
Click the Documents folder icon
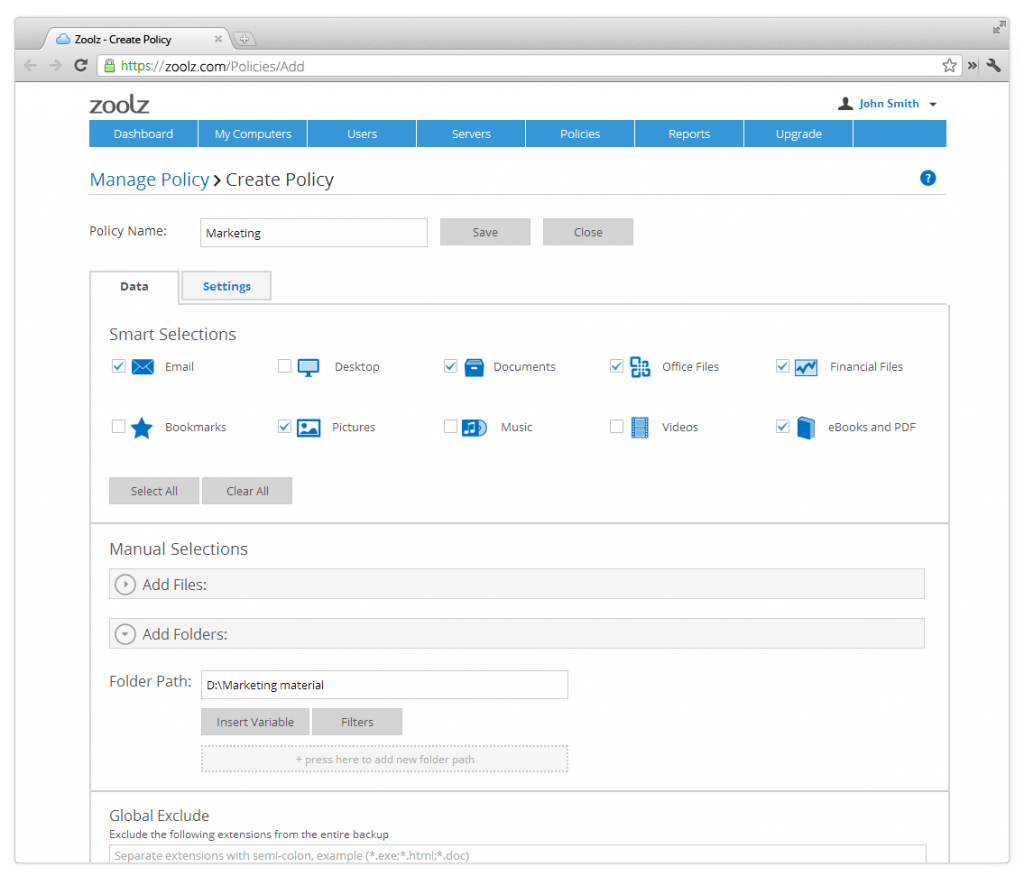474,366
